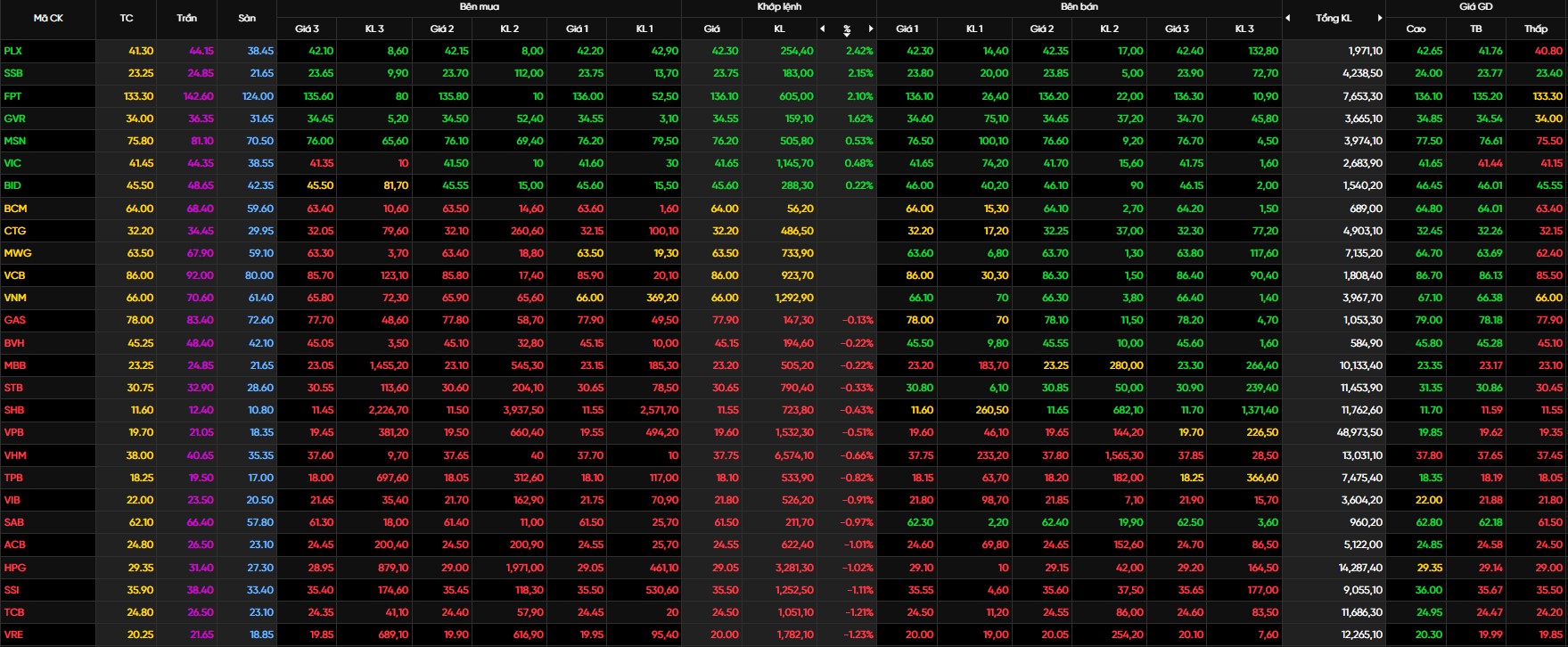Click the Trần ceiling price column header
The width and height of the screenshot is (1568, 647).
point(186,18)
